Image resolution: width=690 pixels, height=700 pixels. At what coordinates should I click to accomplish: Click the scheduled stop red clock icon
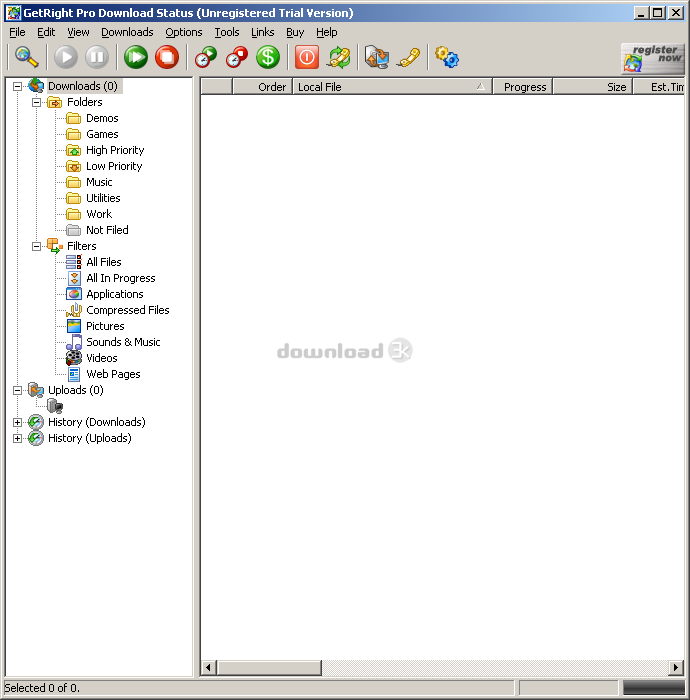coord(237,57)
